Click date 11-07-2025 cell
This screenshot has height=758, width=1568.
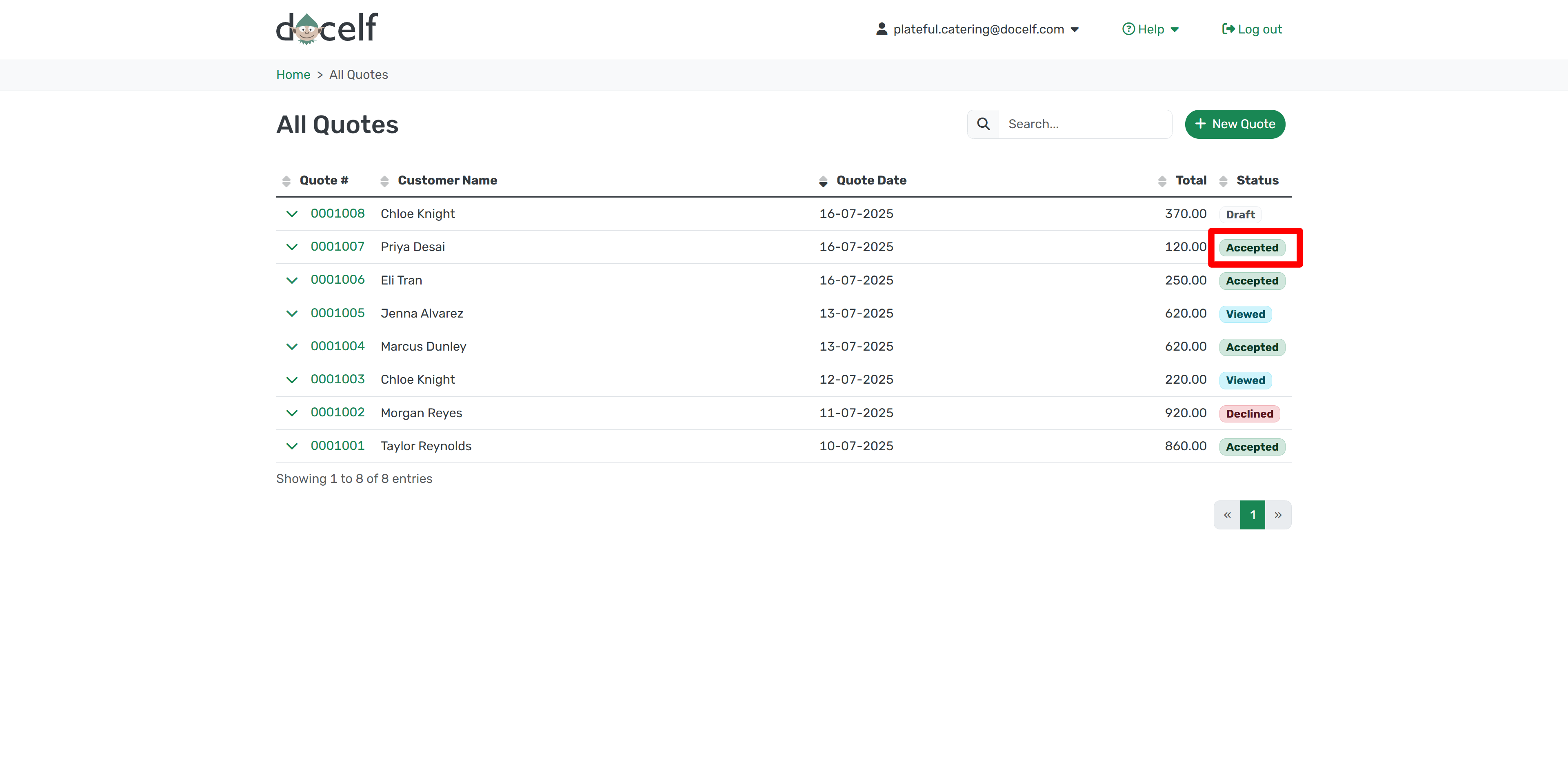[x=856, y=413]
